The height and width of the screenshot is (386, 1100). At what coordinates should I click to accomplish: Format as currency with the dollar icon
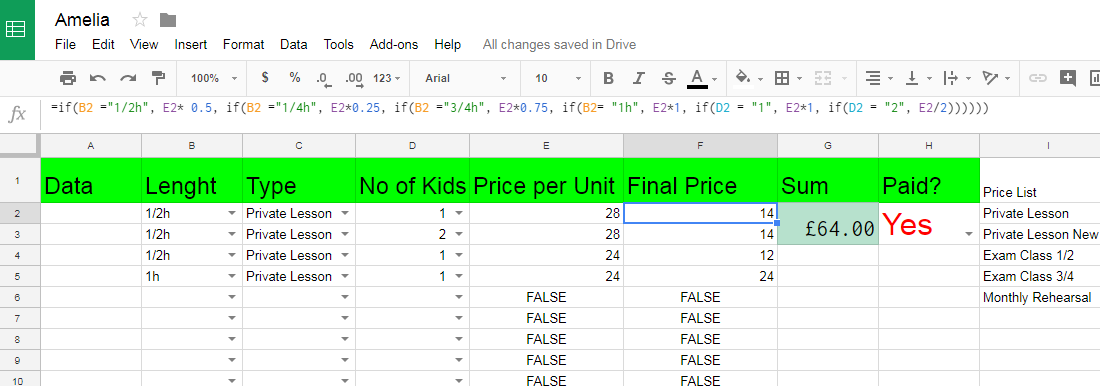pos(264,78)
